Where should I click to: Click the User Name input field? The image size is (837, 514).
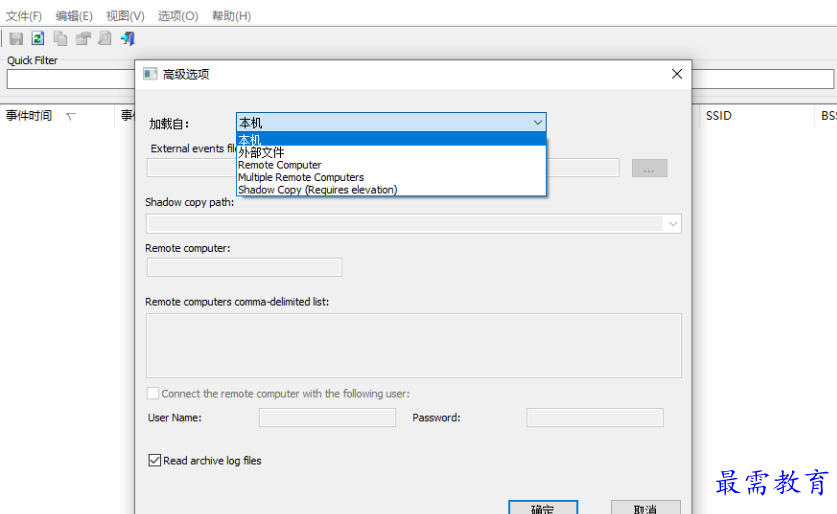[327, 417]
